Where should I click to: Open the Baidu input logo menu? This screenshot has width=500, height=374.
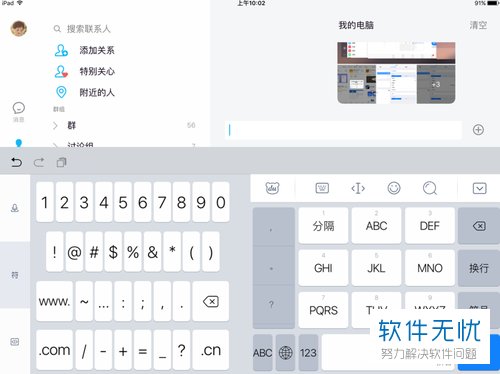(x=272, y=188)
